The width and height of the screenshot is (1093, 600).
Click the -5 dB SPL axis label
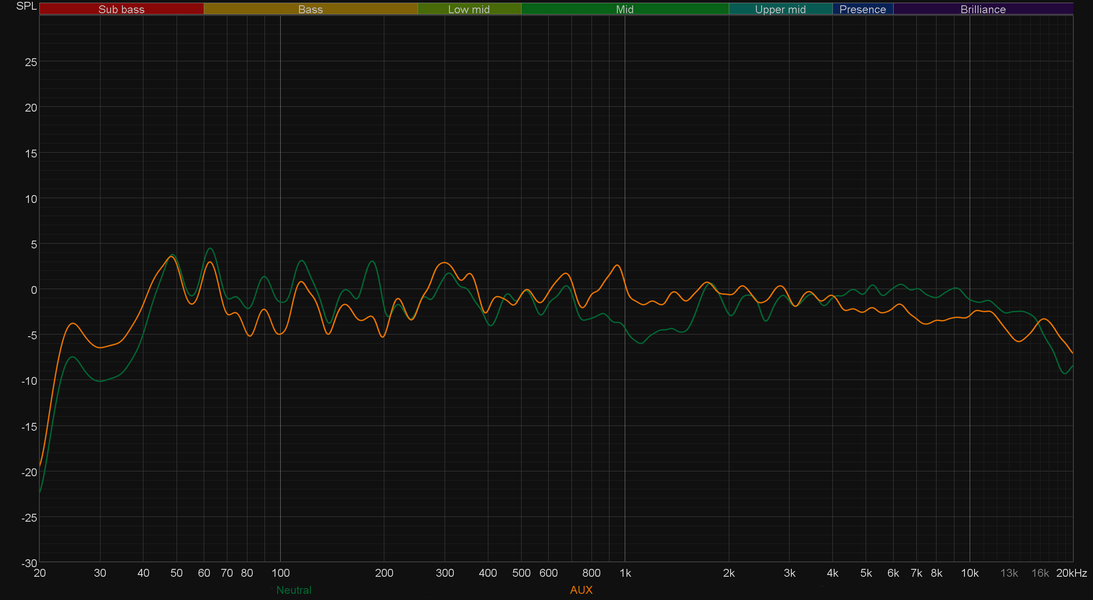[x=32, y=335]
